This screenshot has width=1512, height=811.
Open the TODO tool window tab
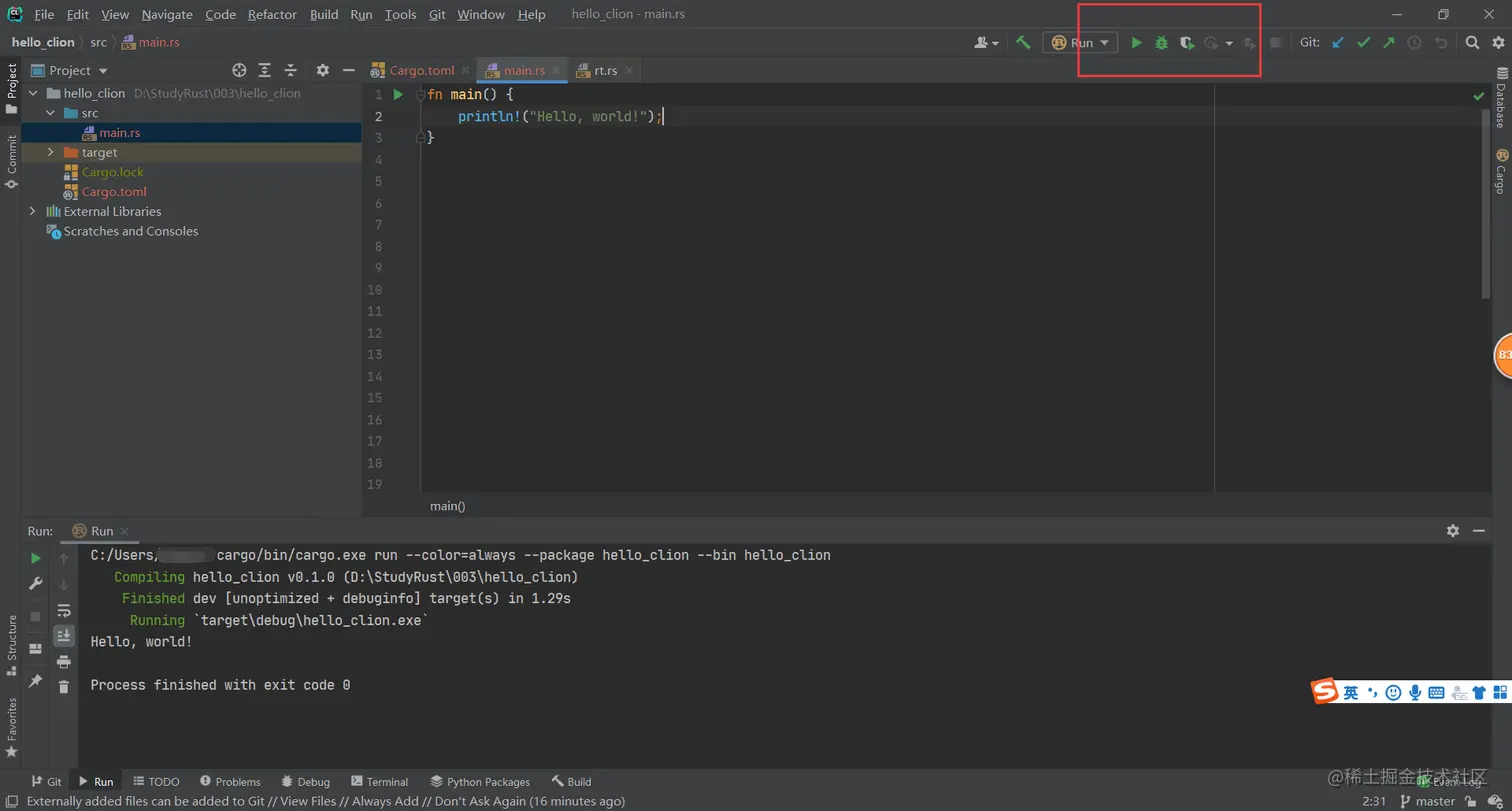157,781
